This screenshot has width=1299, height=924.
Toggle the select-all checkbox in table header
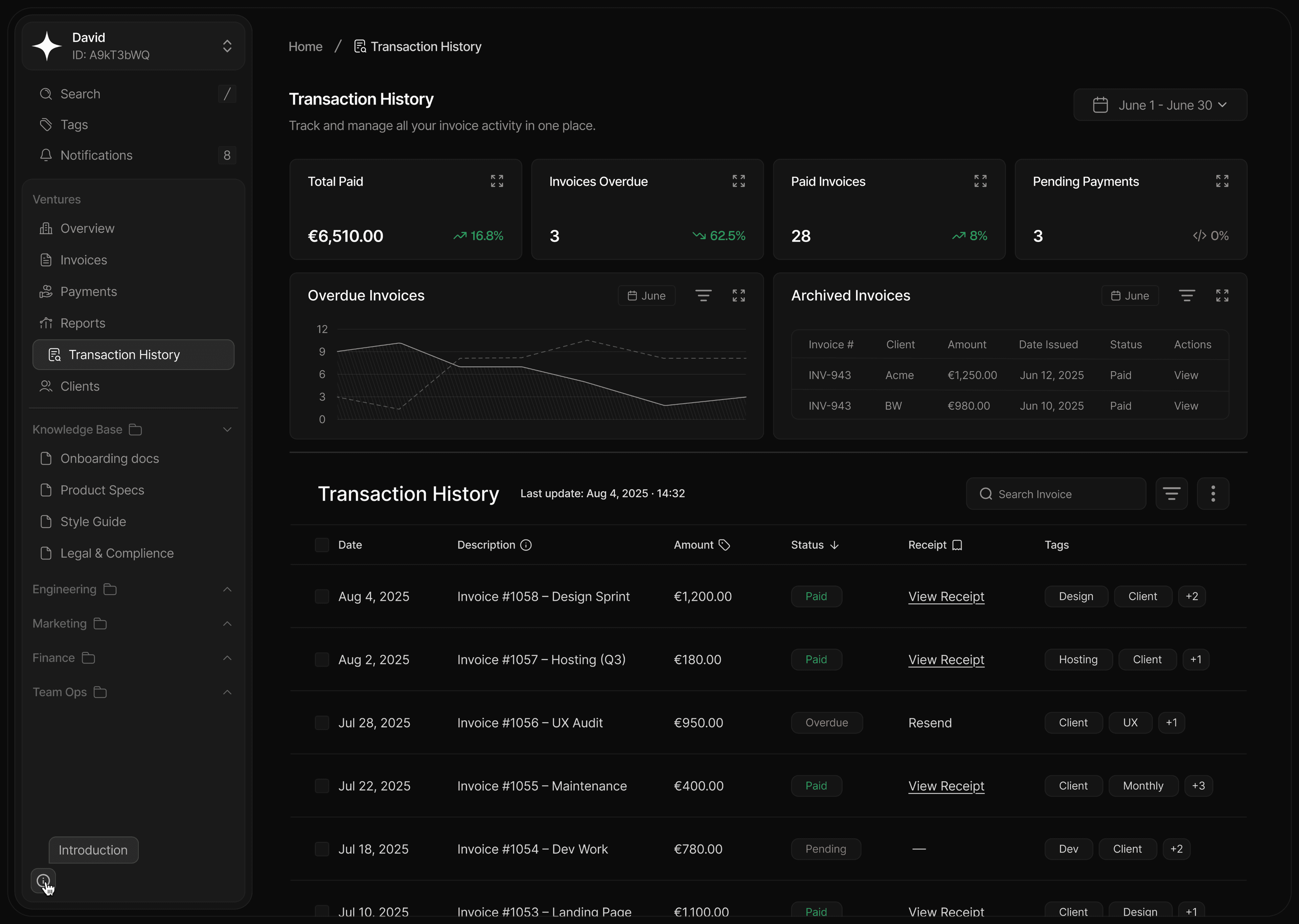pos(322,545)
